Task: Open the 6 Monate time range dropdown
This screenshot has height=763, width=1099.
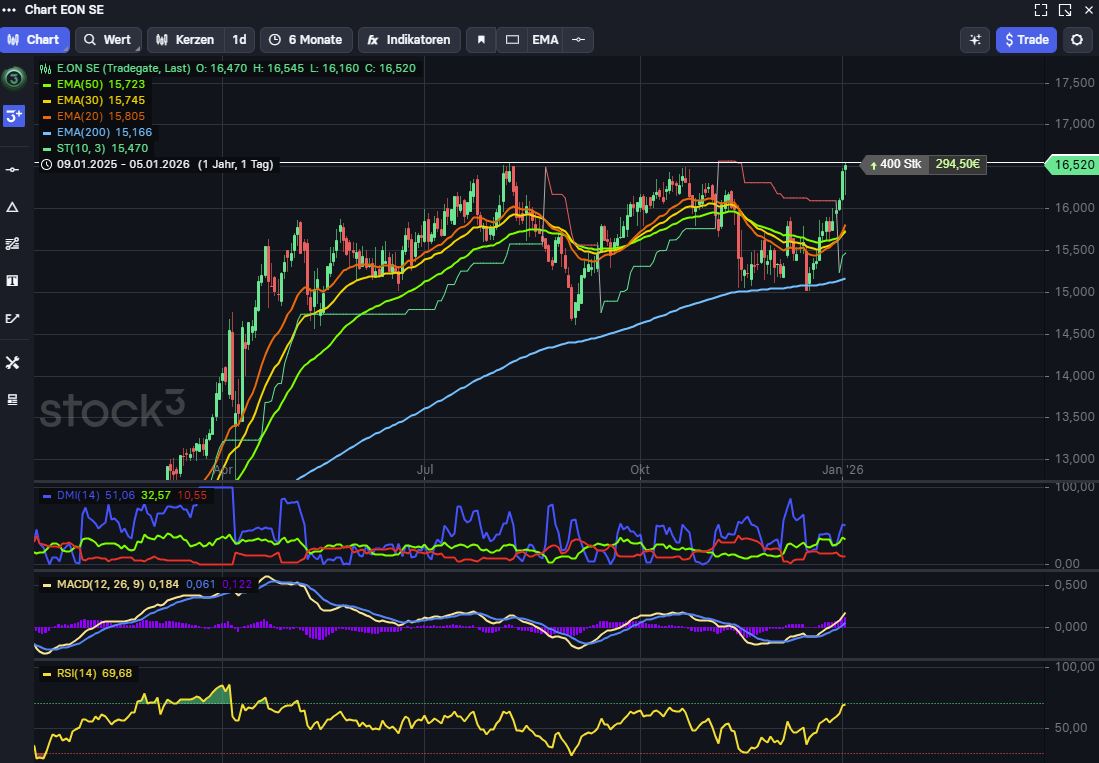Action: click(306, 40)
